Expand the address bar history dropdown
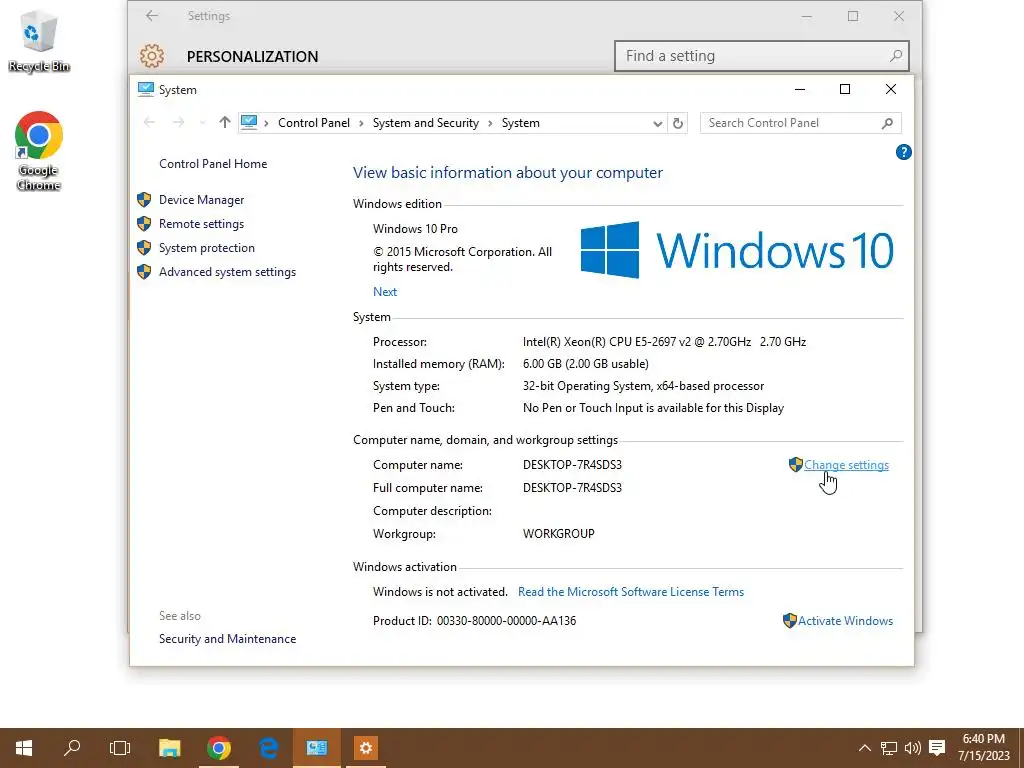This screenshot has height=768, width=1024. click(657, 123)
